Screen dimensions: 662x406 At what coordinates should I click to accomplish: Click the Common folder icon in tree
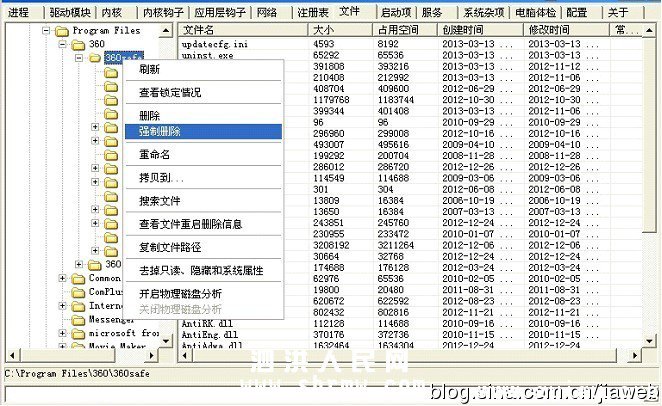click(79, 279)
